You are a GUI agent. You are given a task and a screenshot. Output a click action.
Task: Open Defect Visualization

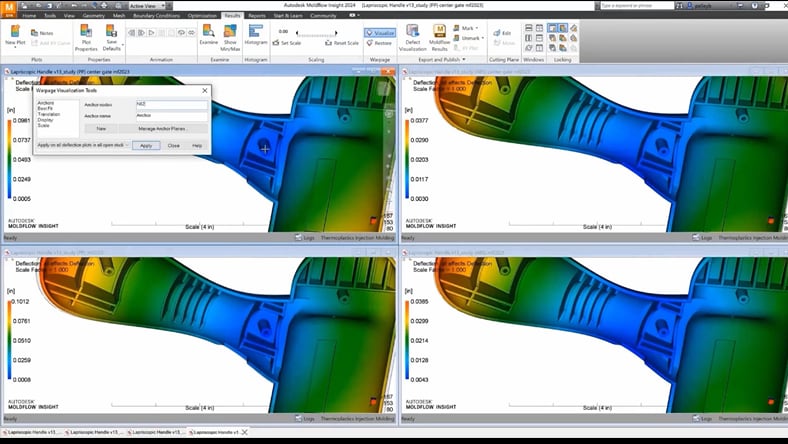pyautogui.click(x=413, y=38)
